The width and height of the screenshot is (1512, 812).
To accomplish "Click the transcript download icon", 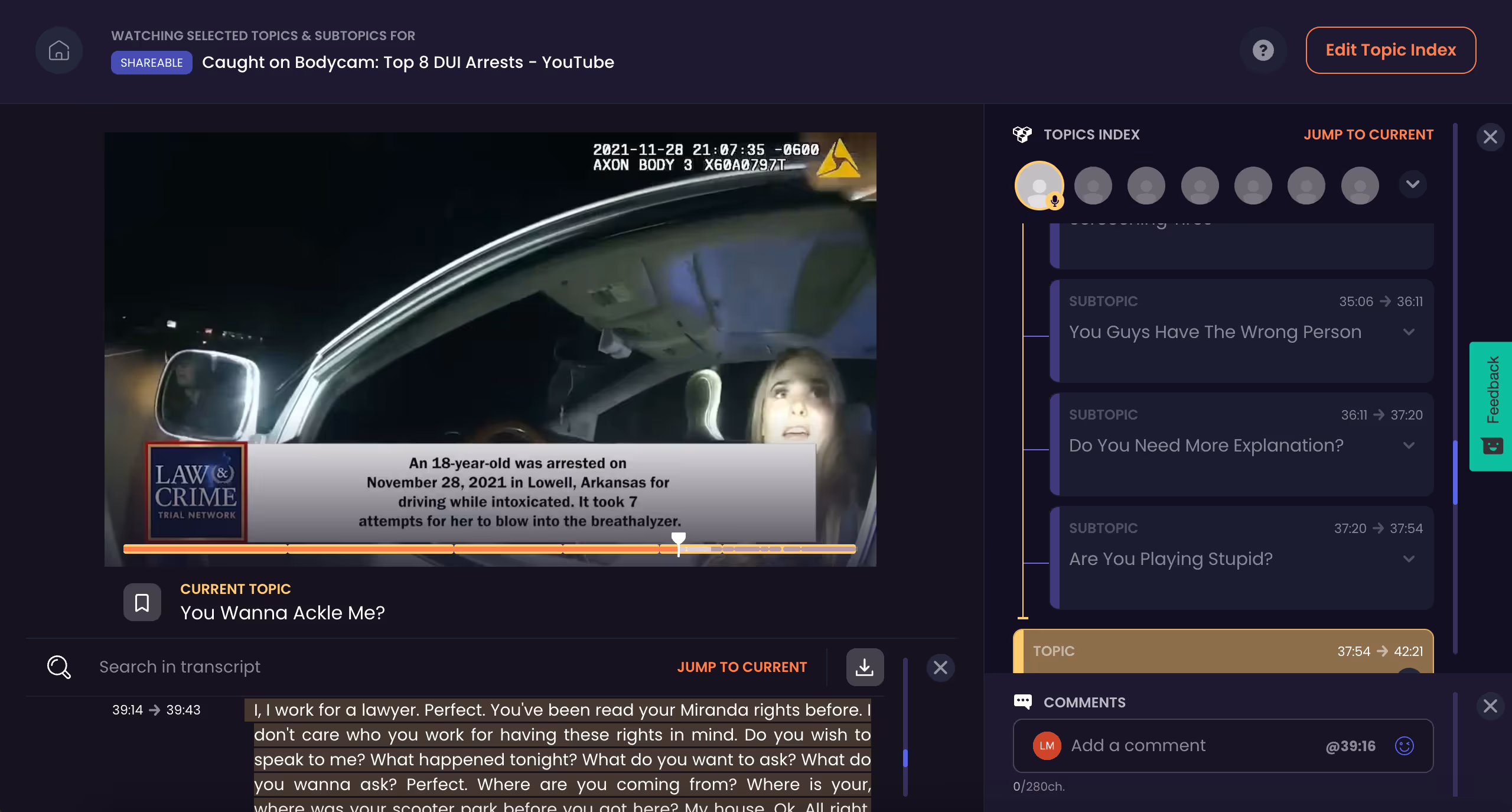I will point(864,667).
